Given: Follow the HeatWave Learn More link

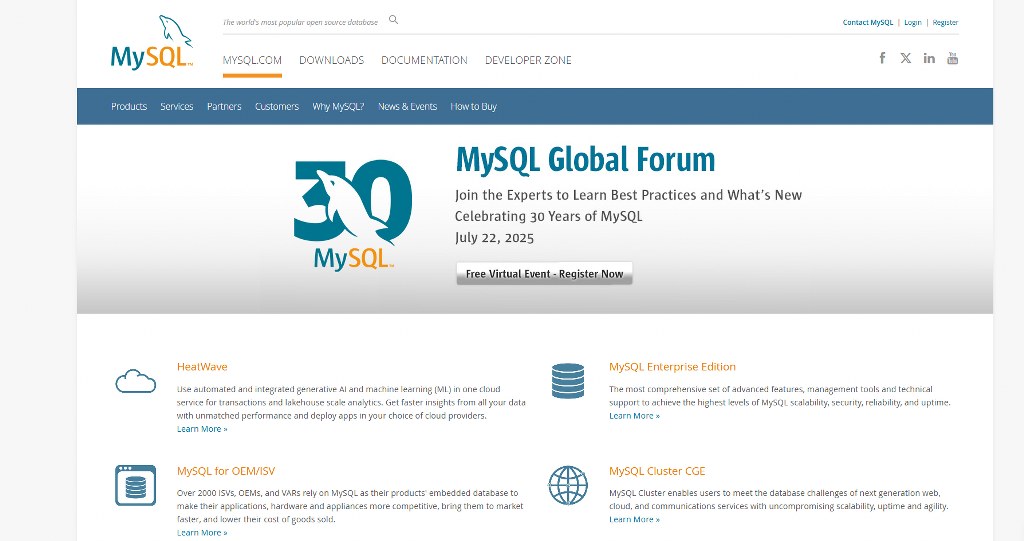Looking at the screenshot, I should point(201,429).
